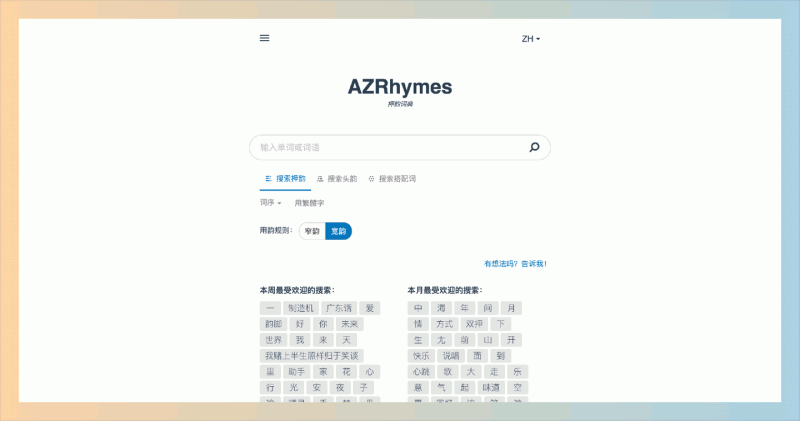800x421 pixels.
Task: Click the 好 search tag
Action: pyautogui.click(x=300, y=324)
